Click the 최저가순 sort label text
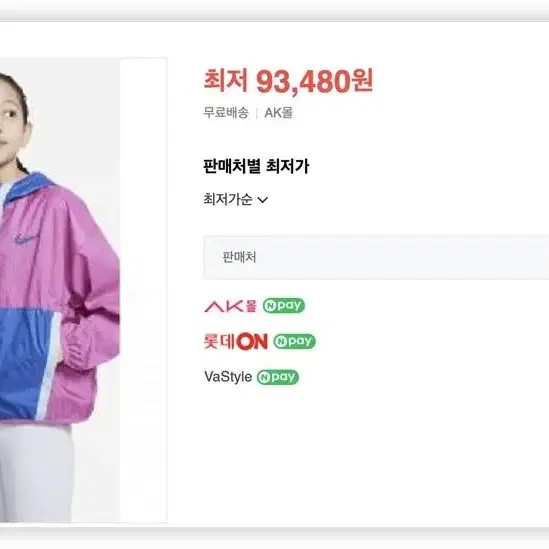 tap(228, 200)
